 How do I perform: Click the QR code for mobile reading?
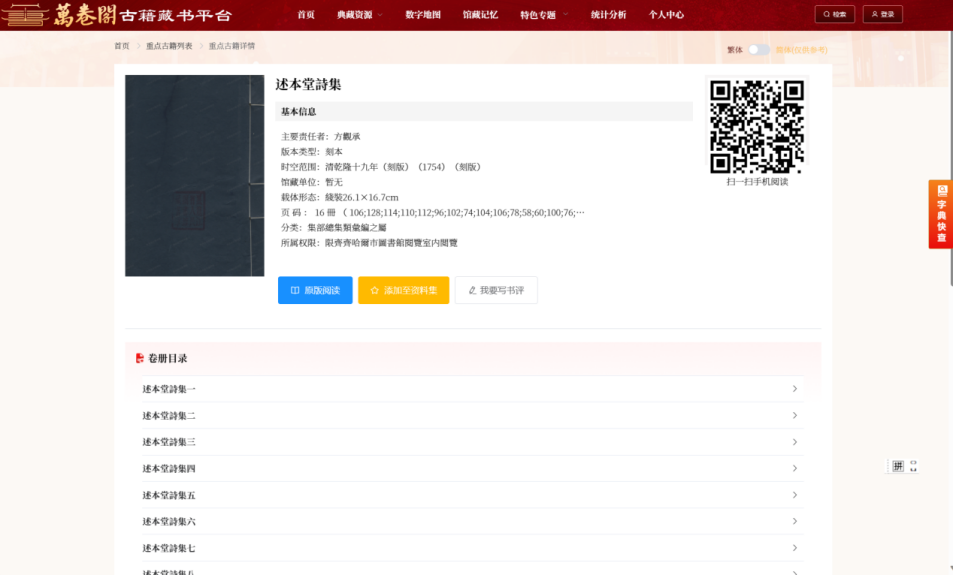[757, 127]
